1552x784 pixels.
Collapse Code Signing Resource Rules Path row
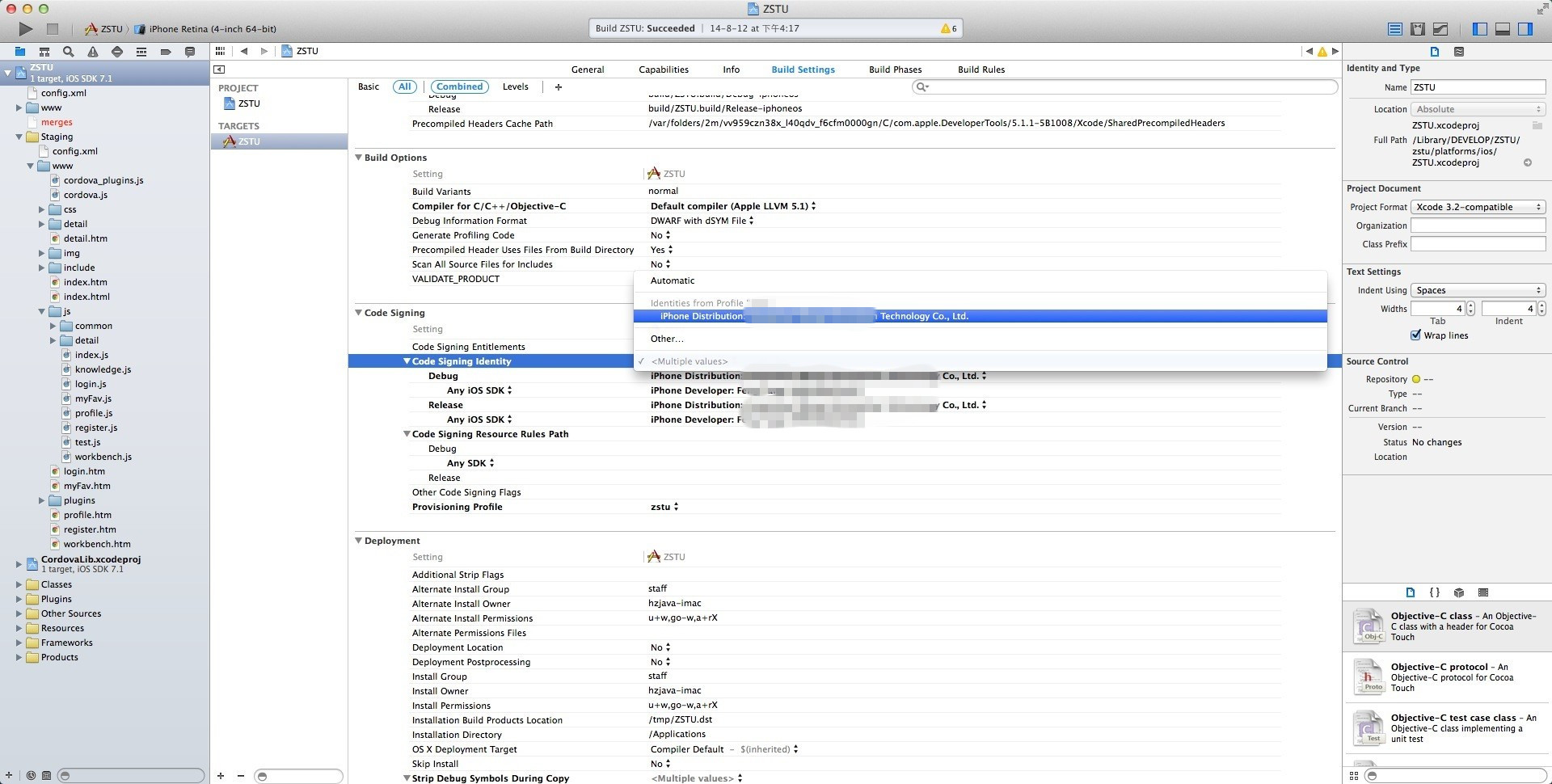tap(407, 434)
